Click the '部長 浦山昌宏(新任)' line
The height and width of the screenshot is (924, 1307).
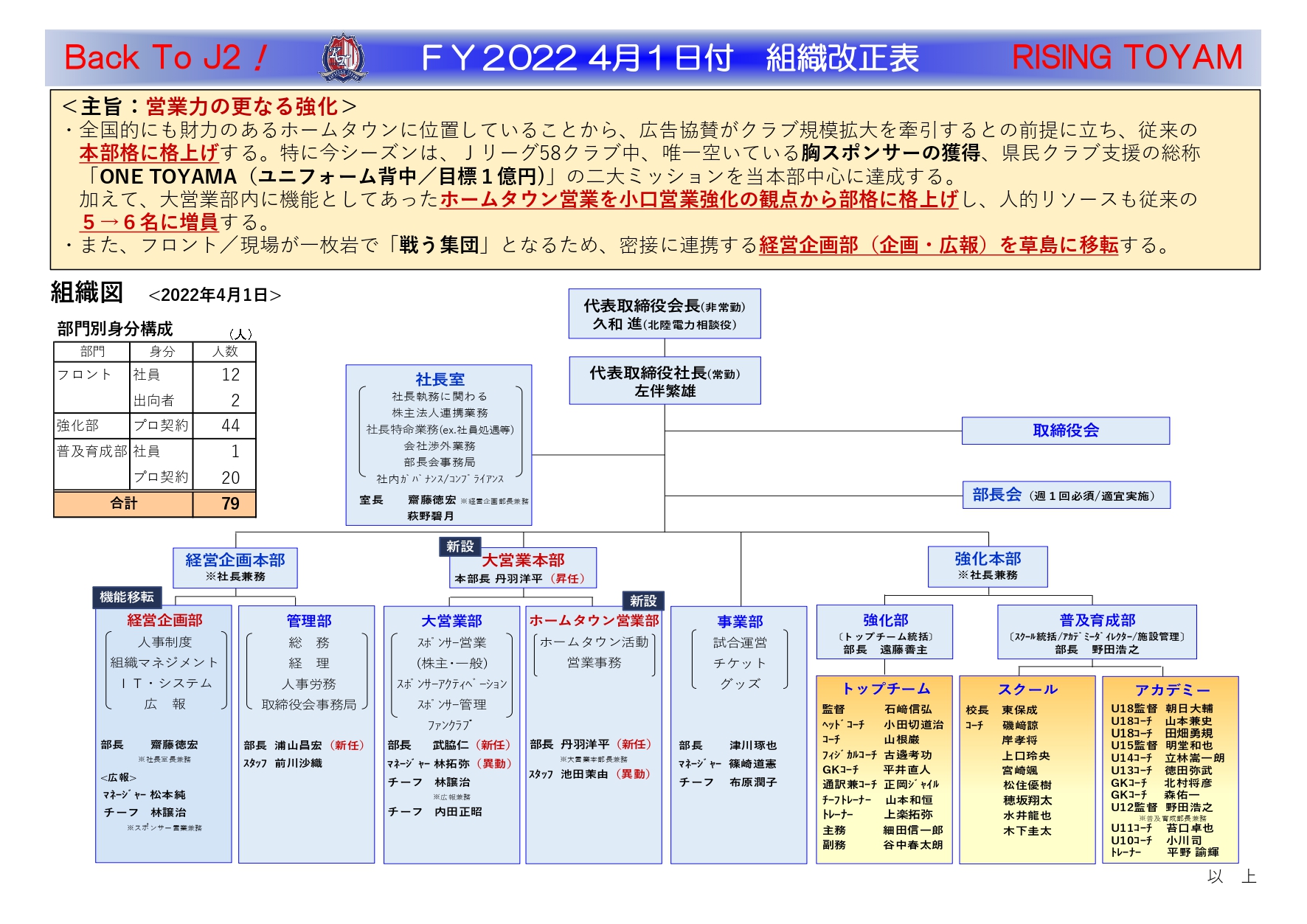pyautogui.click(x=304, y=746)
